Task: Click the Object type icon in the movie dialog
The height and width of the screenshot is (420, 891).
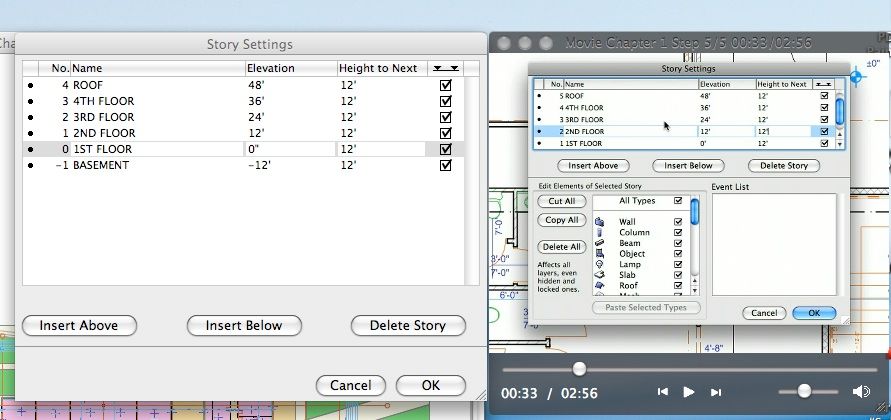Action: point(599,253)
